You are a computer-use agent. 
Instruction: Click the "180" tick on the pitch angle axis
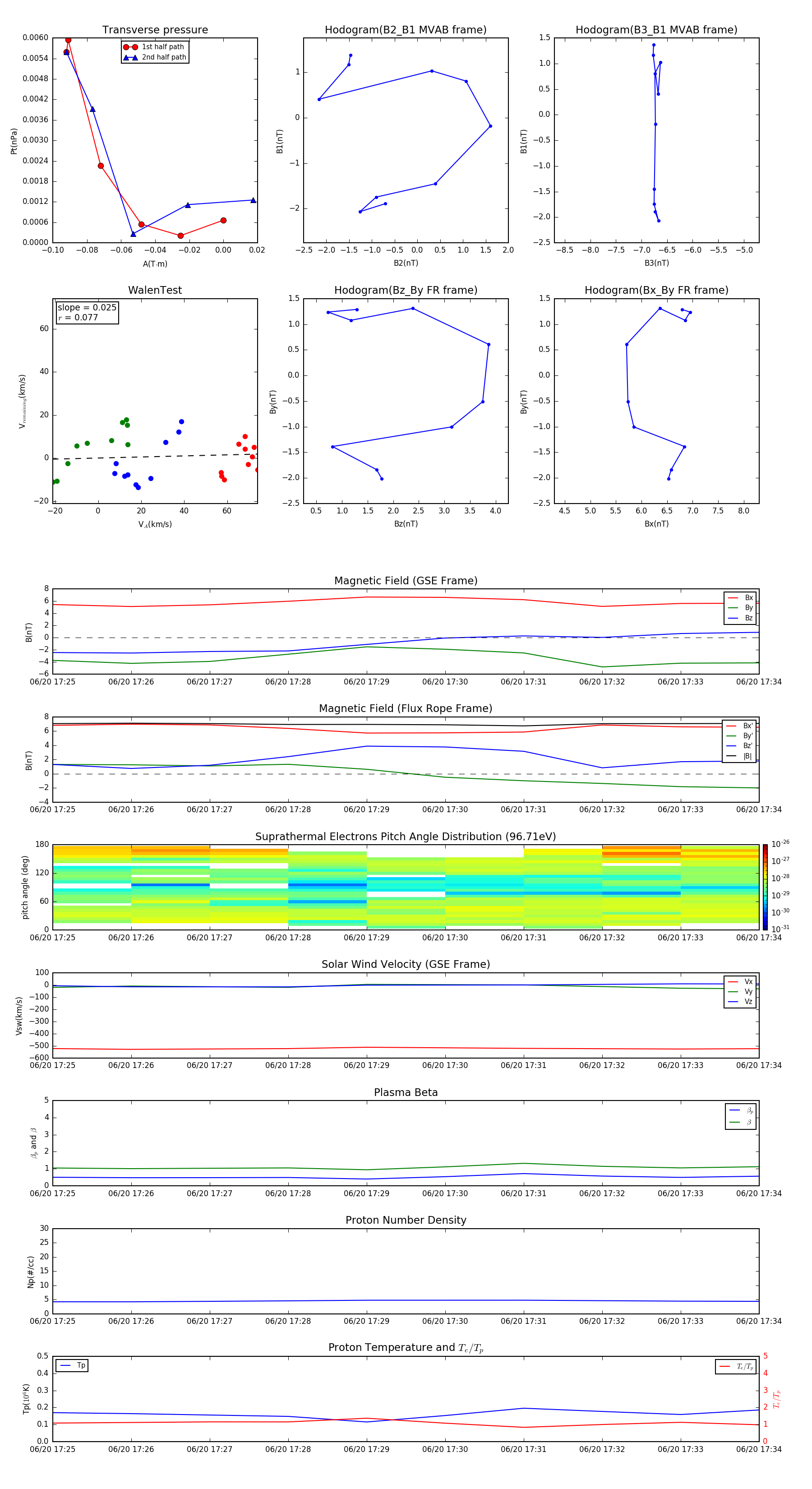pos(42,845)
